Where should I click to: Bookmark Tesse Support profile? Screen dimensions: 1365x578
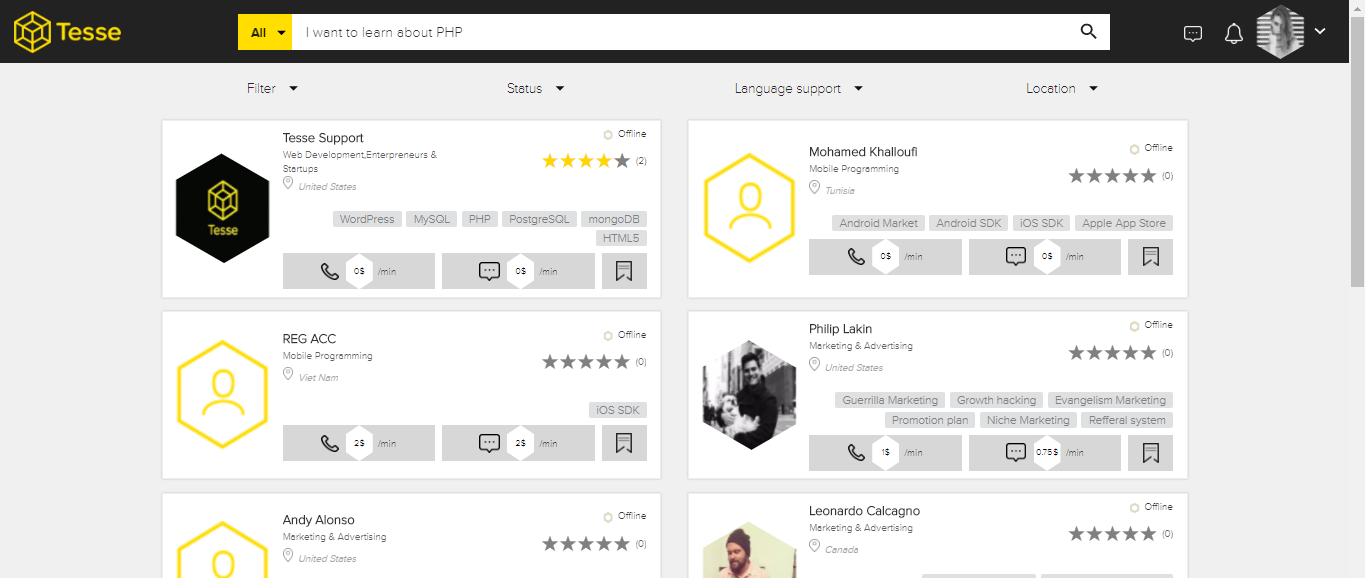tap(624, 271)
